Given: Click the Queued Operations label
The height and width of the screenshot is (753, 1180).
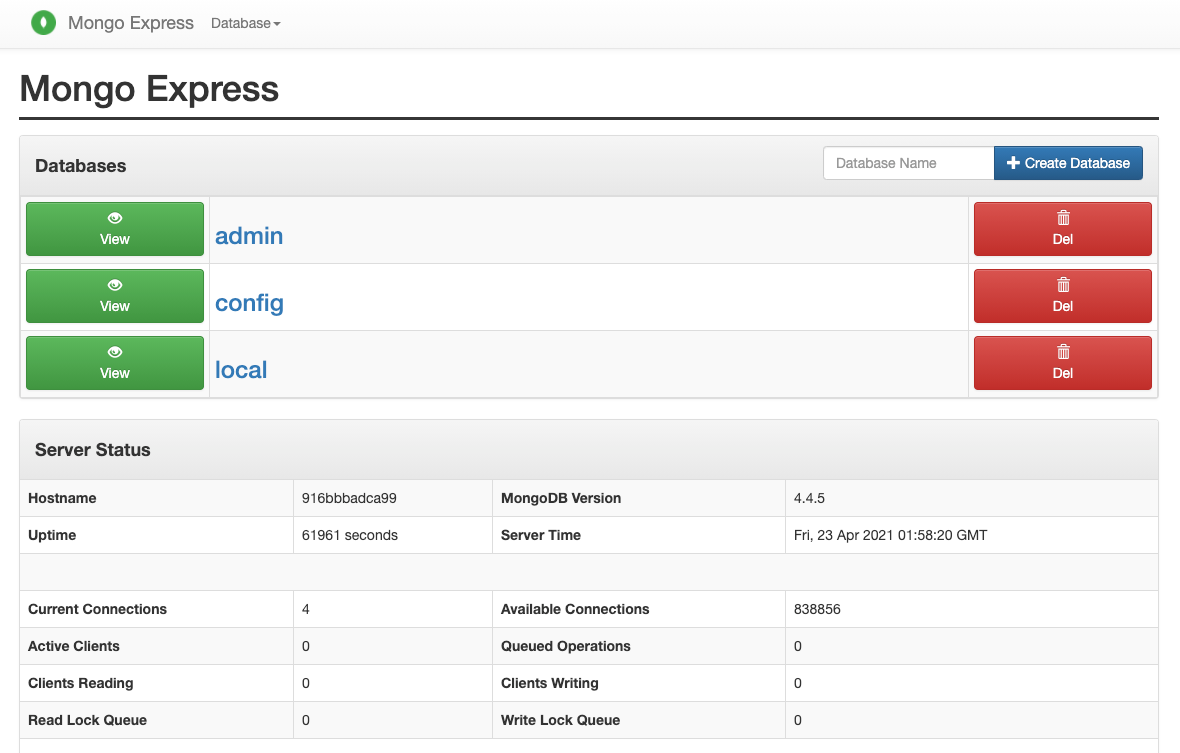Looking at the screenshot, I should tap(566, 646).
